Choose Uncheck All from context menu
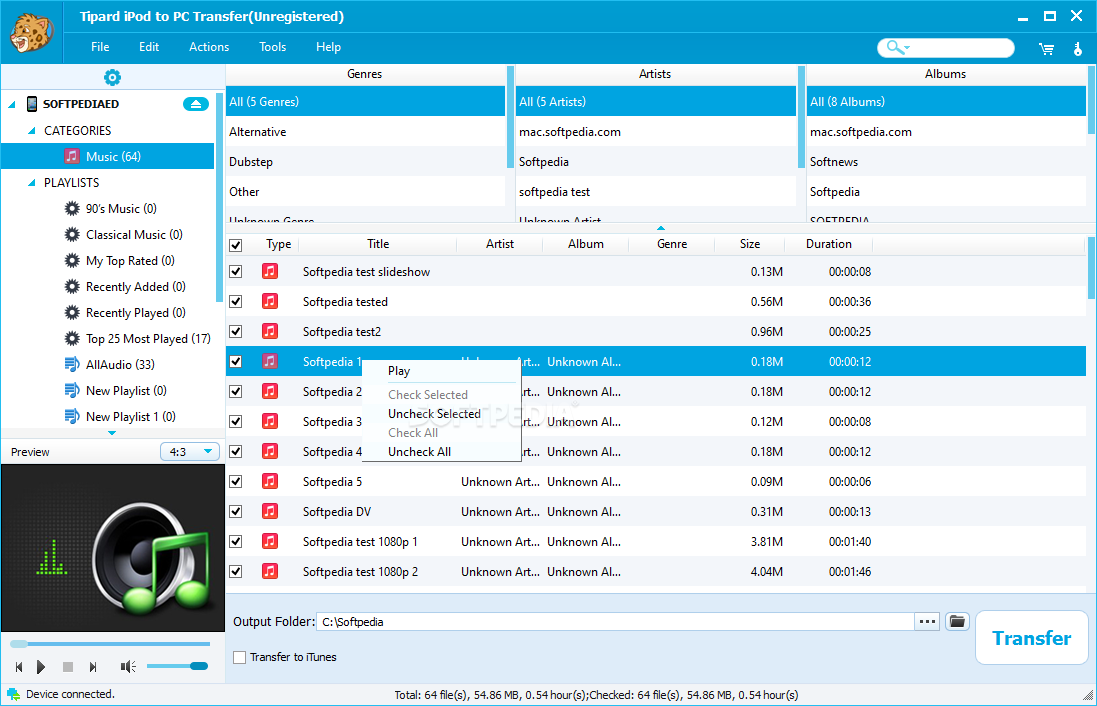 (441, 451)
